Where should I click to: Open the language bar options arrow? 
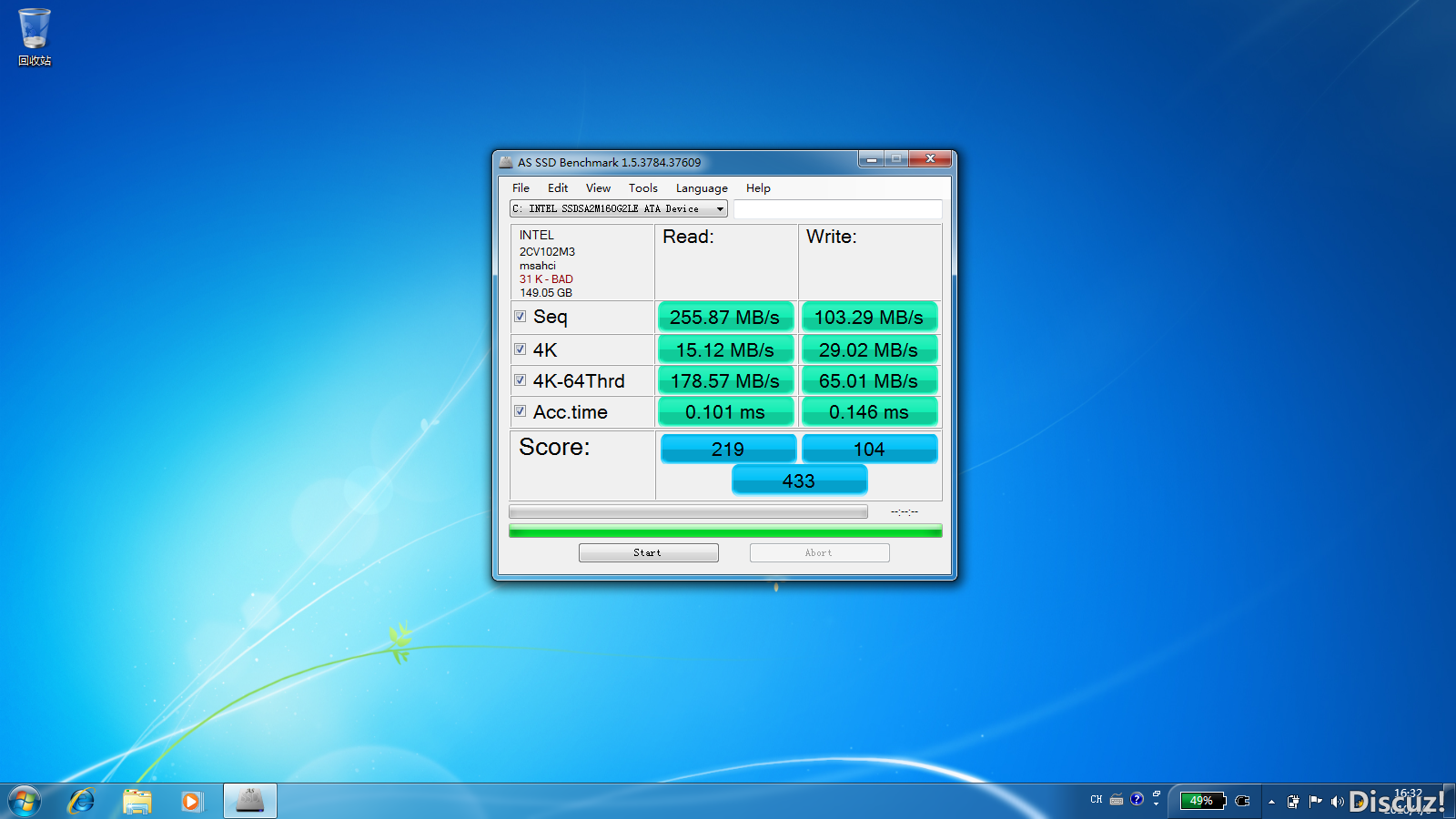tap(1157, 804)
